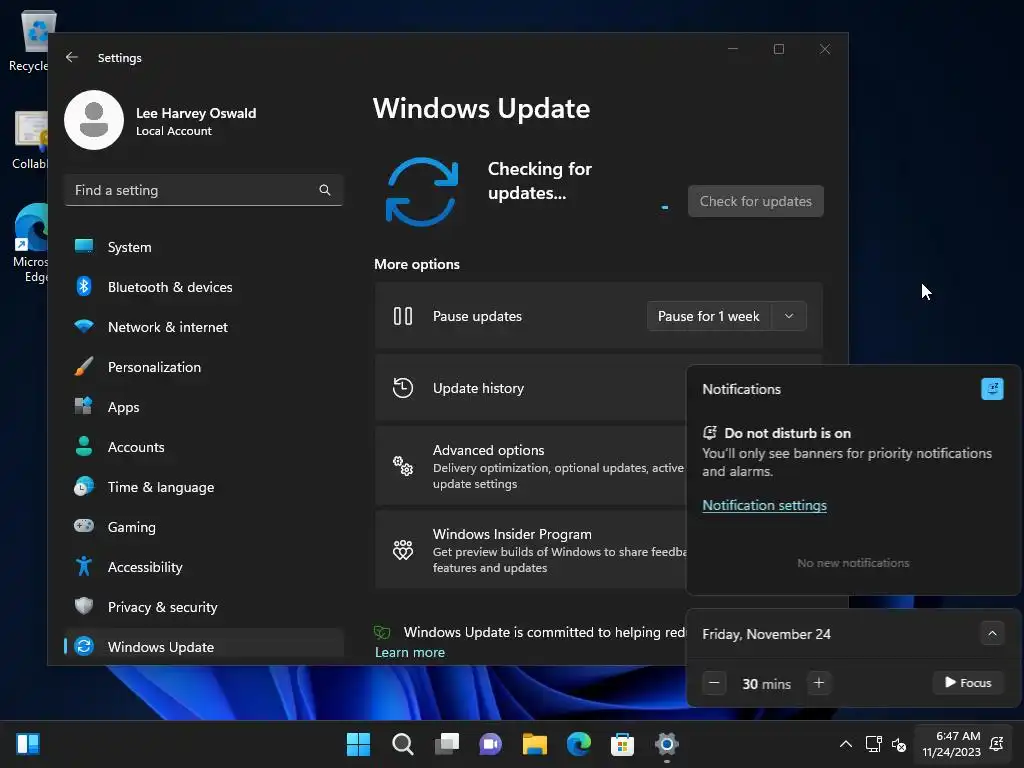The image size is (1024, 768).
Task: Toggle do not disturb in Notifications panel
Action: click(x=992, y=389)
